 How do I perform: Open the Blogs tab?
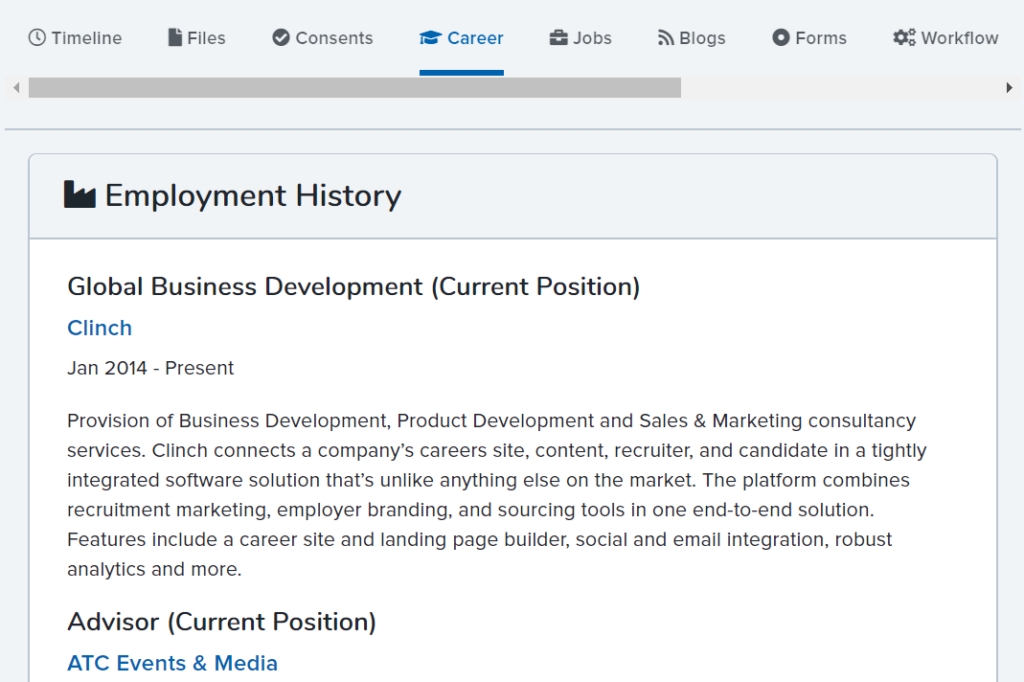pyautogui.click(x=692, y=38)
